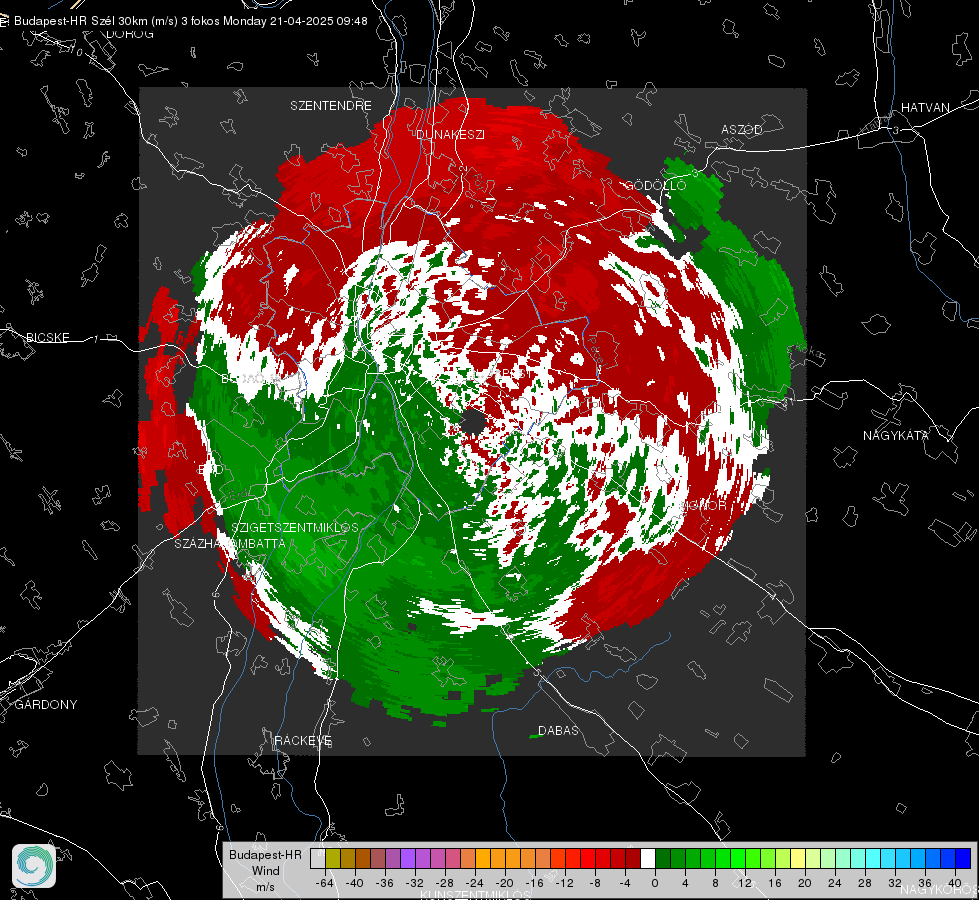Click the '-36' legend value
Image resolution: width=979 pixels, height=900 pixels.
(x=385, y=883)
